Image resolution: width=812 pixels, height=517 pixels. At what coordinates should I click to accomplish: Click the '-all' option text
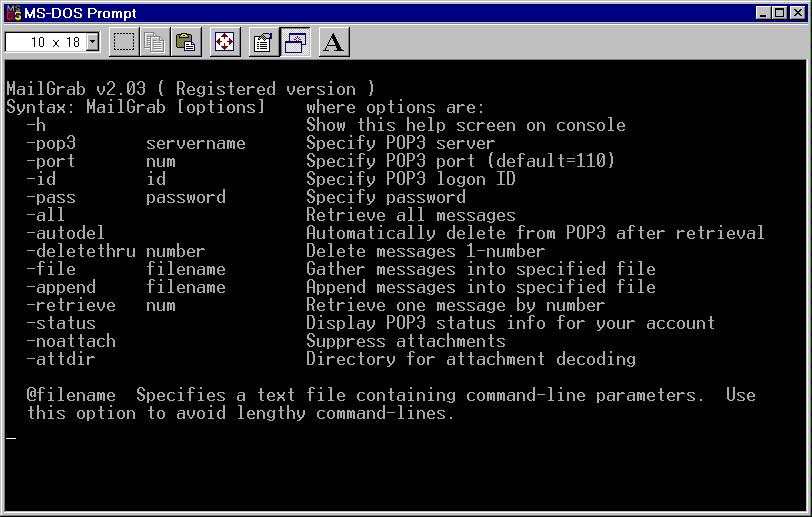[x=46, y=215]
